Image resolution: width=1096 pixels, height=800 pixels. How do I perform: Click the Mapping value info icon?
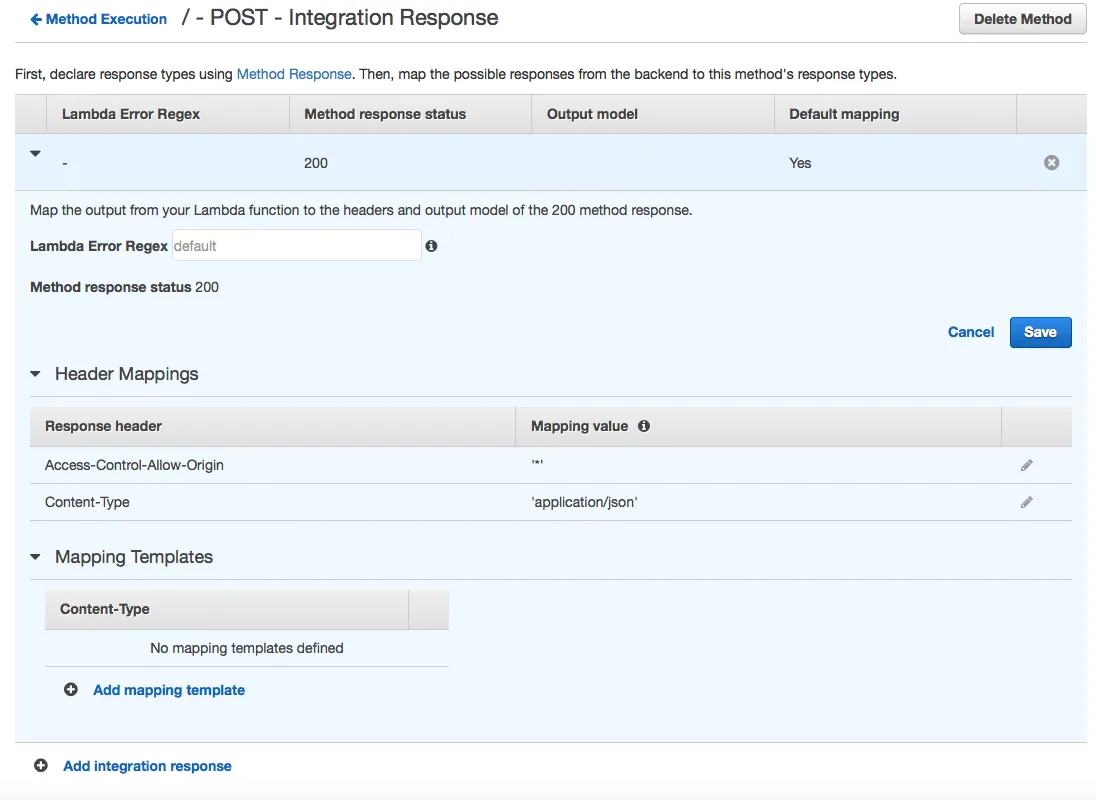644,426
